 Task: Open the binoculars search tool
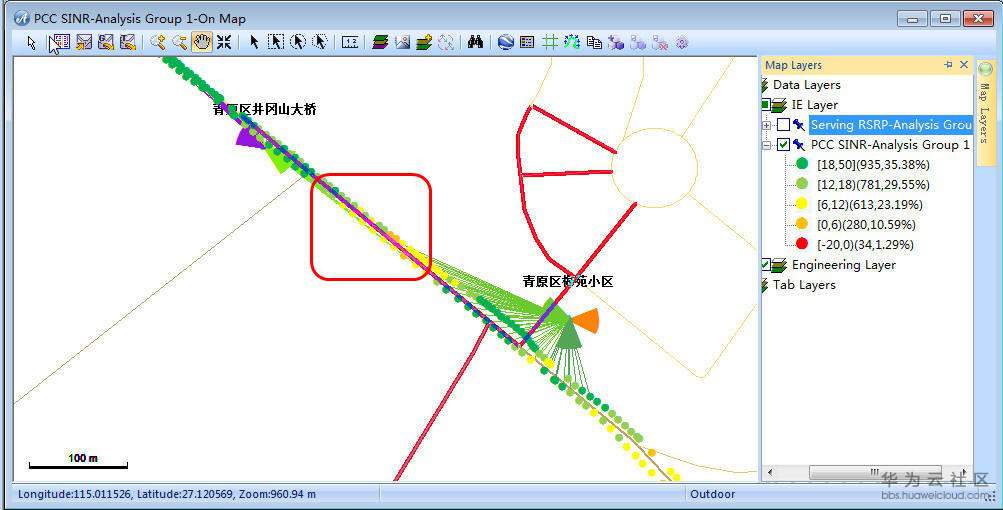click(475, 43)
